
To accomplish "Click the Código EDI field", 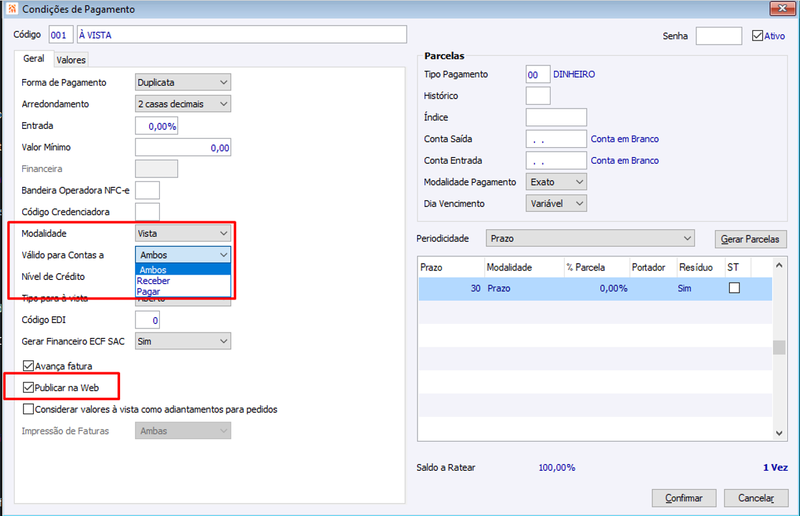I will [147, 320].
